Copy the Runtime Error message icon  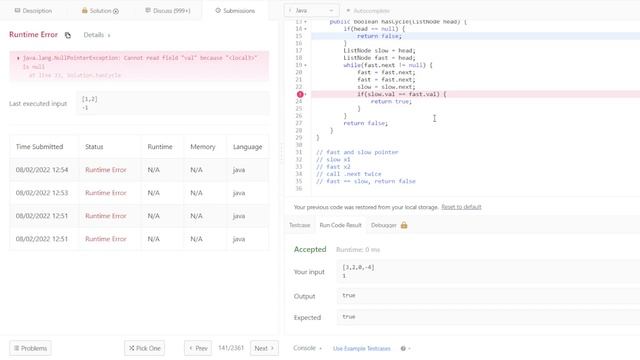(x=68, y=35)
